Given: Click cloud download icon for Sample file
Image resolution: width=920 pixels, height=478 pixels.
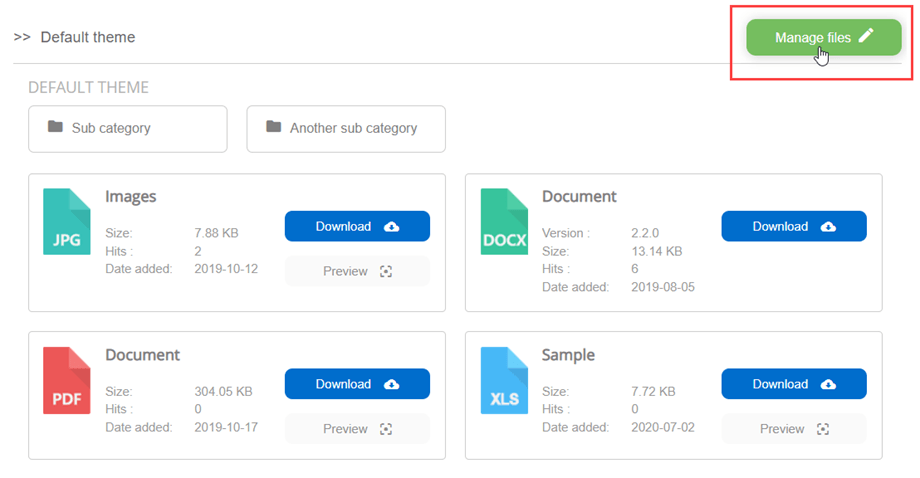Looking at the screenshot, I should 828,385.
